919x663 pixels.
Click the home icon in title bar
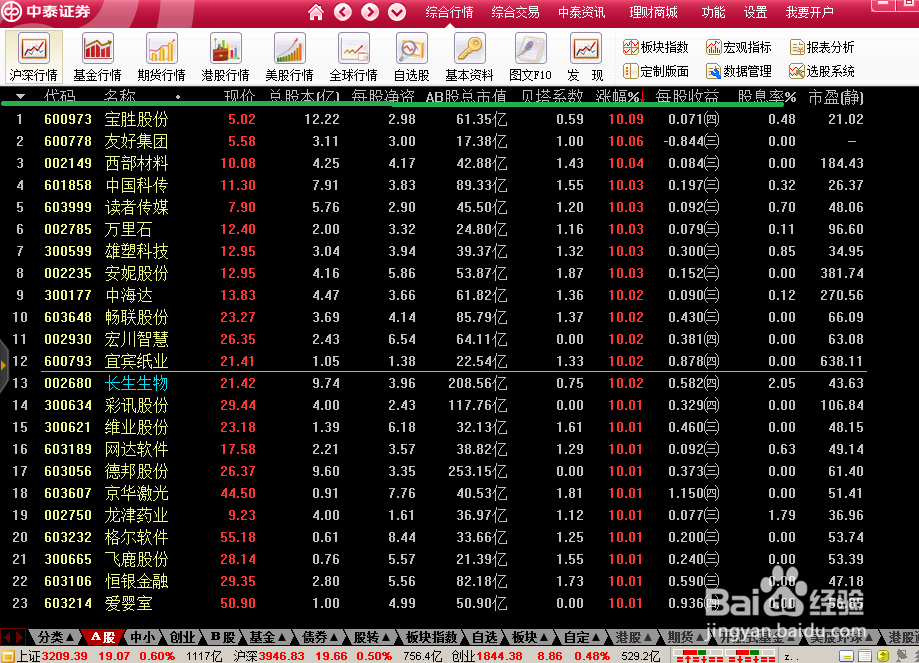tap(315, 12)
